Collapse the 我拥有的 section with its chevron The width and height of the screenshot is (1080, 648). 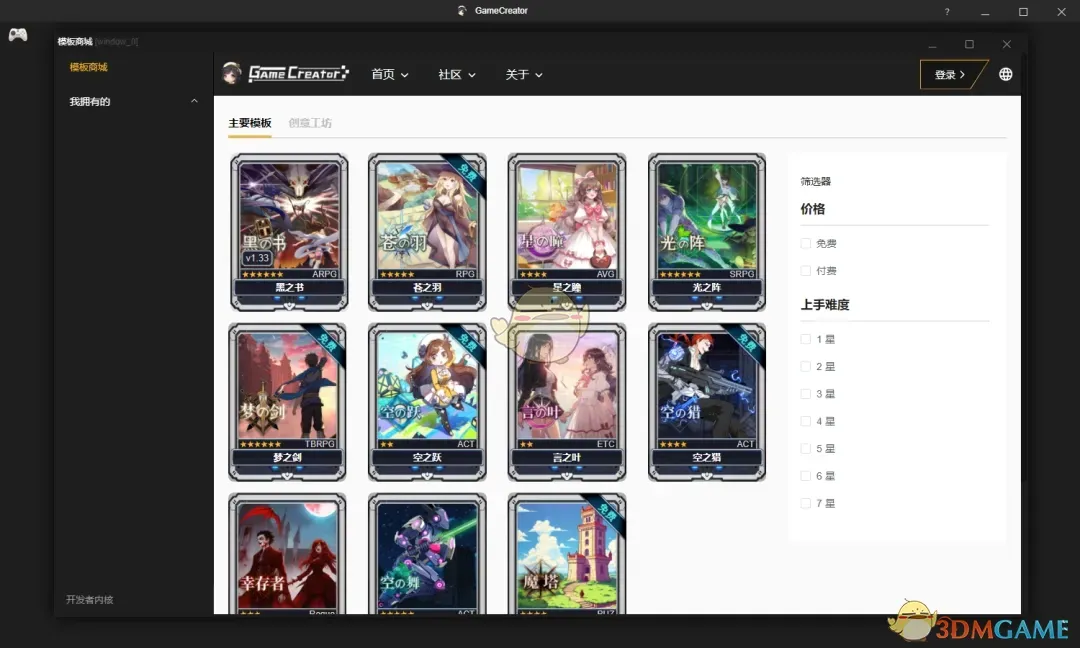point(196,101)
